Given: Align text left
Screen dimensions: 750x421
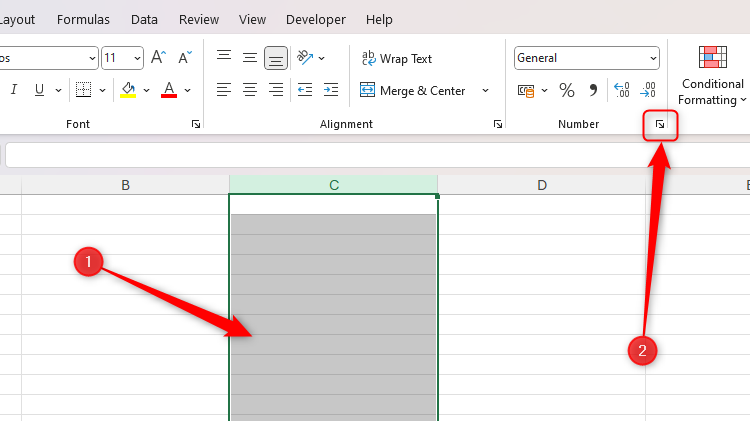Looking at the screenshot, I should [x=224, y=89].
